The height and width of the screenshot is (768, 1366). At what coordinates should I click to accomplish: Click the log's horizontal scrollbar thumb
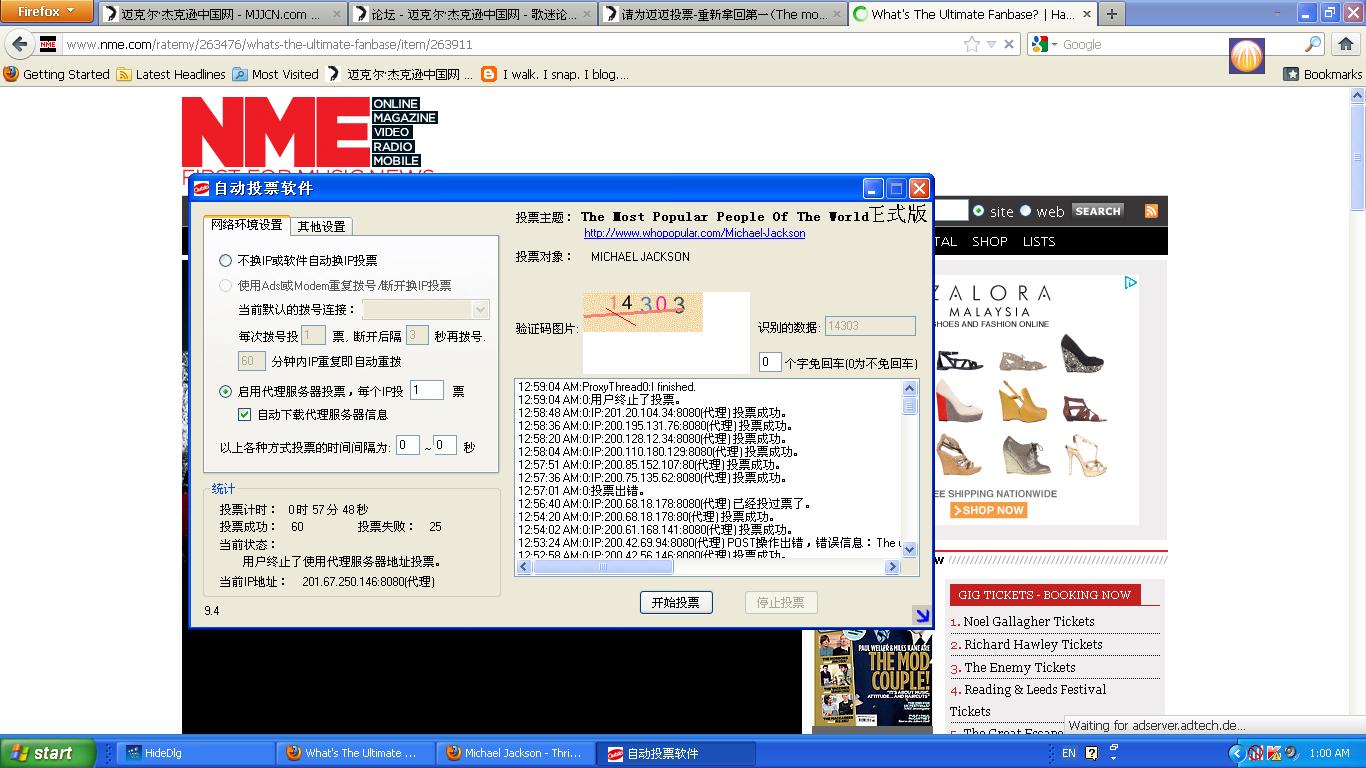(603, 567)
